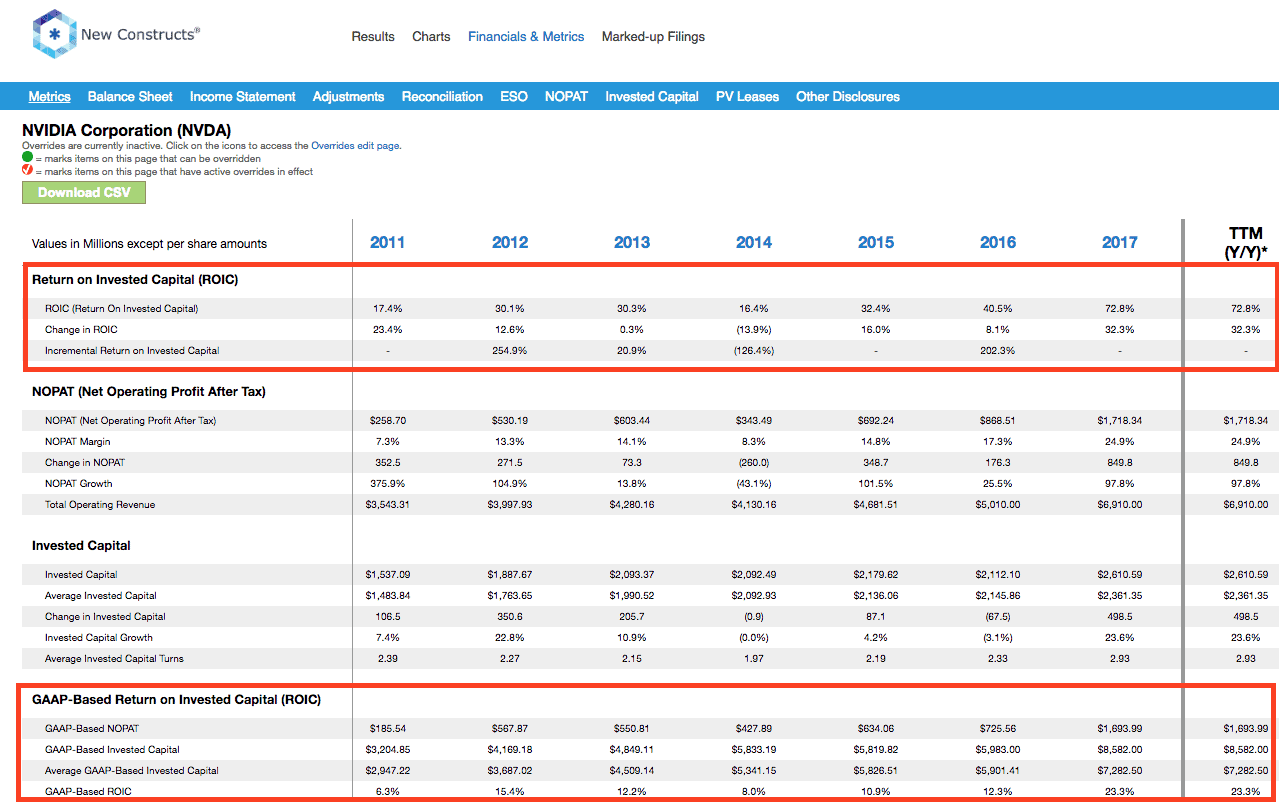Open the Results page
This screenshot has height=802, width=1279.
coord(373,37)
